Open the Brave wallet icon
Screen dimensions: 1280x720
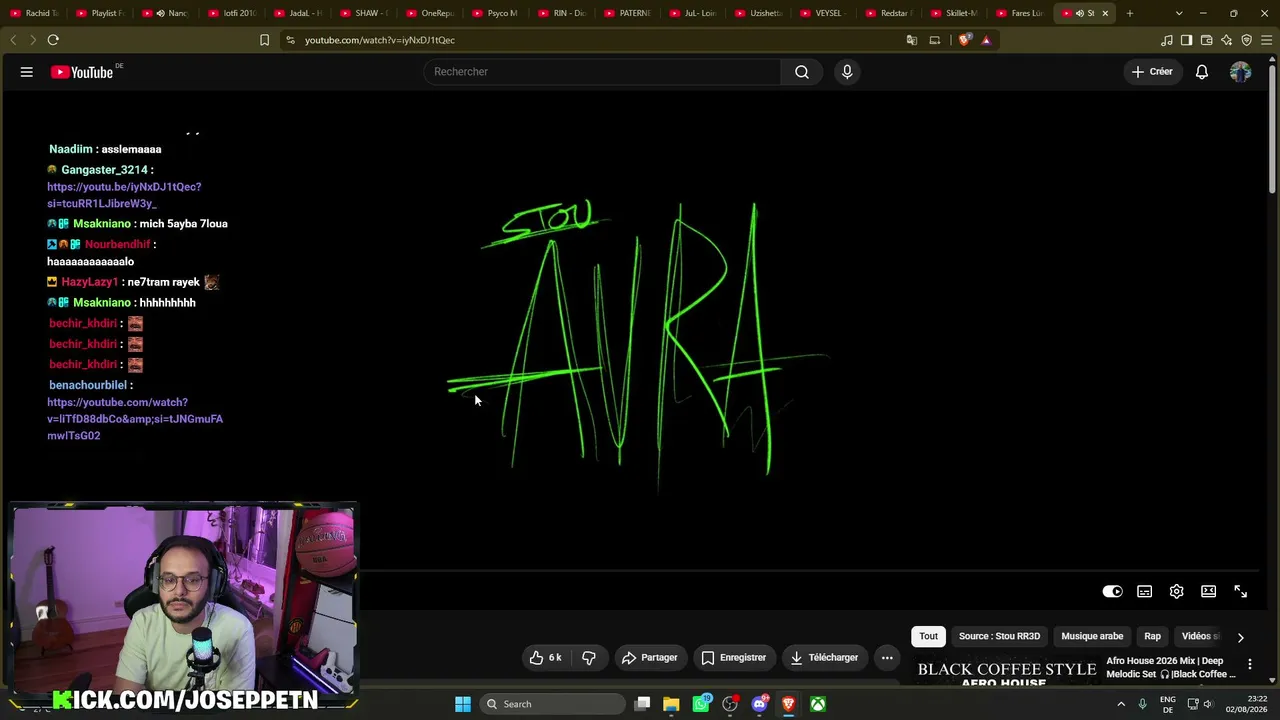[1207, 40]
